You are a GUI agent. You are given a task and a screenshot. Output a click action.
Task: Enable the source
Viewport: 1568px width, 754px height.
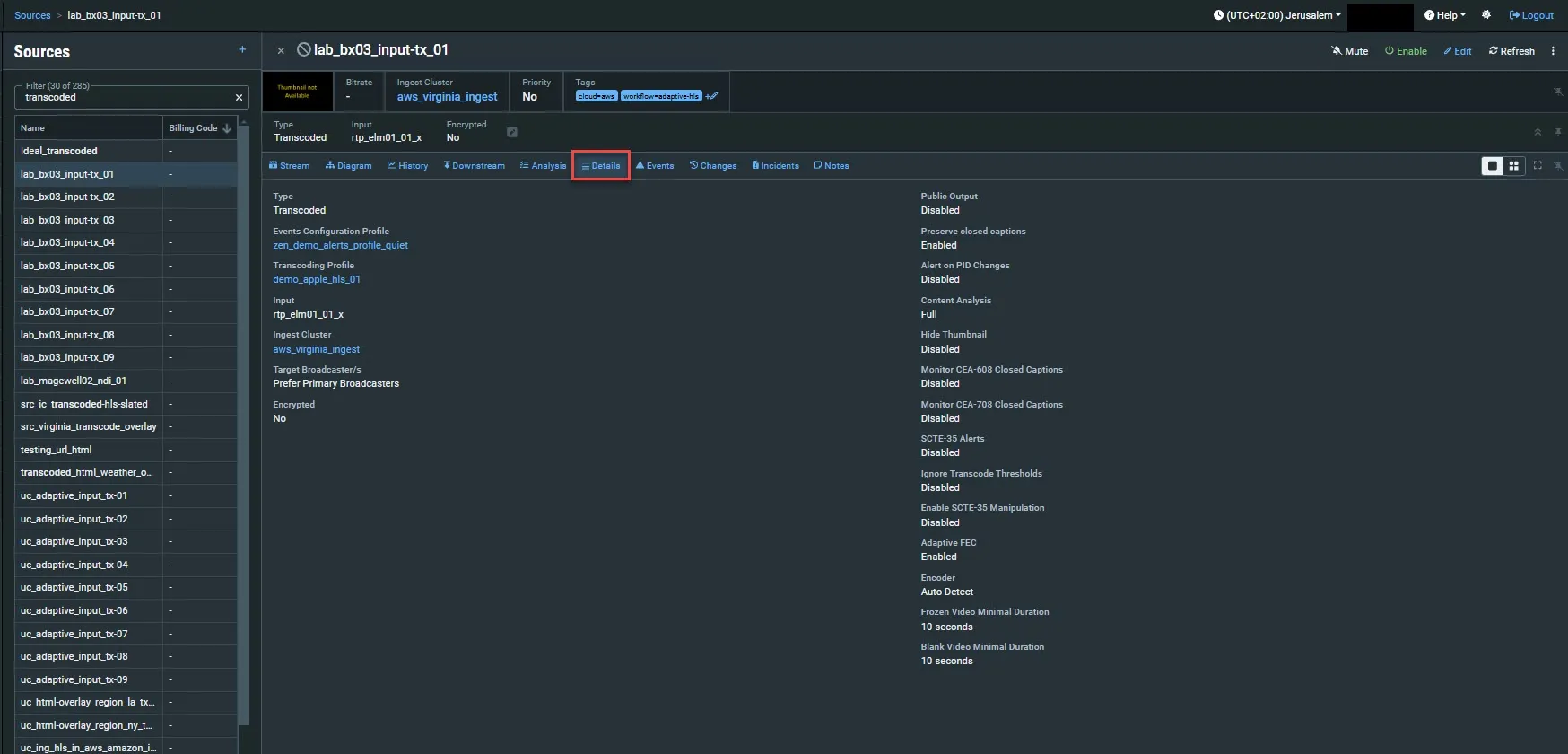coord(1406,51)
